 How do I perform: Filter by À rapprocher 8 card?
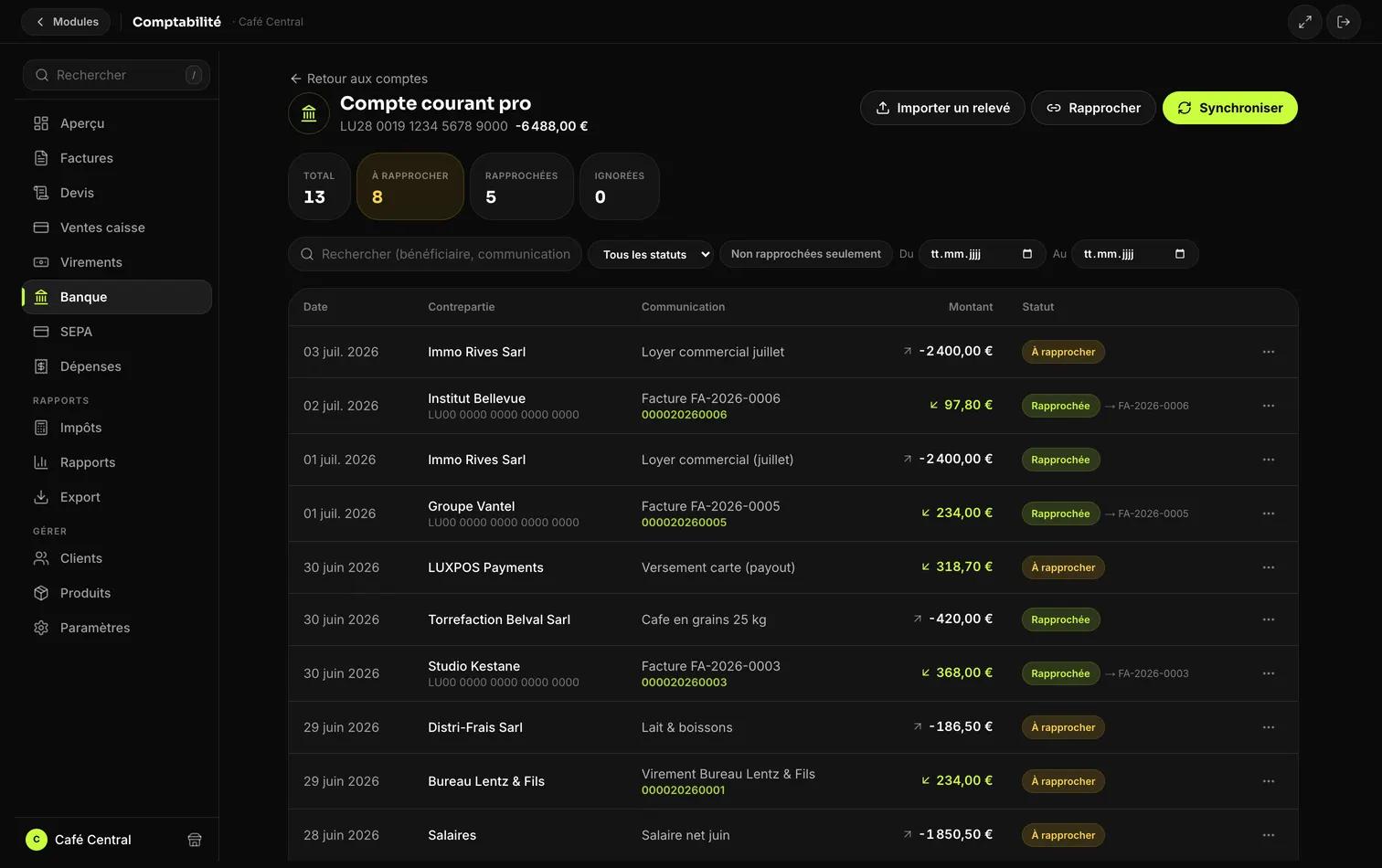click(409, 186)
